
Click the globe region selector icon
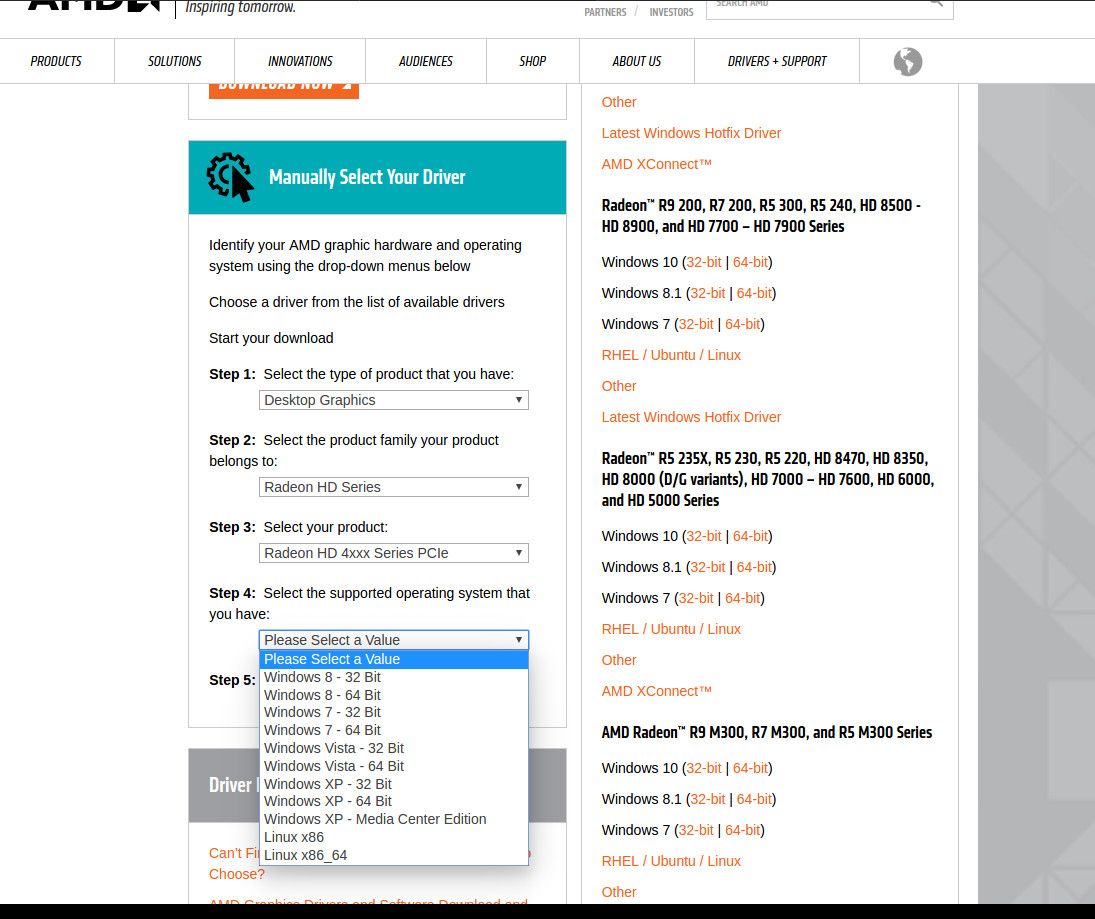point(907,61)
